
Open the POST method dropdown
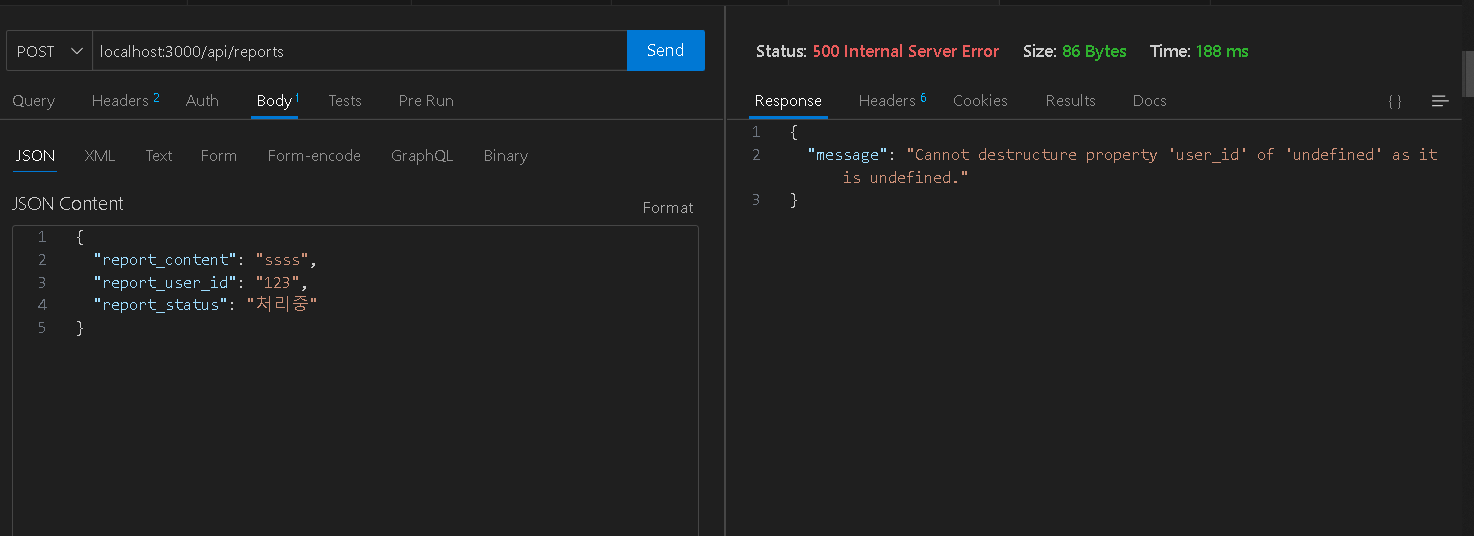pos(49,51)
